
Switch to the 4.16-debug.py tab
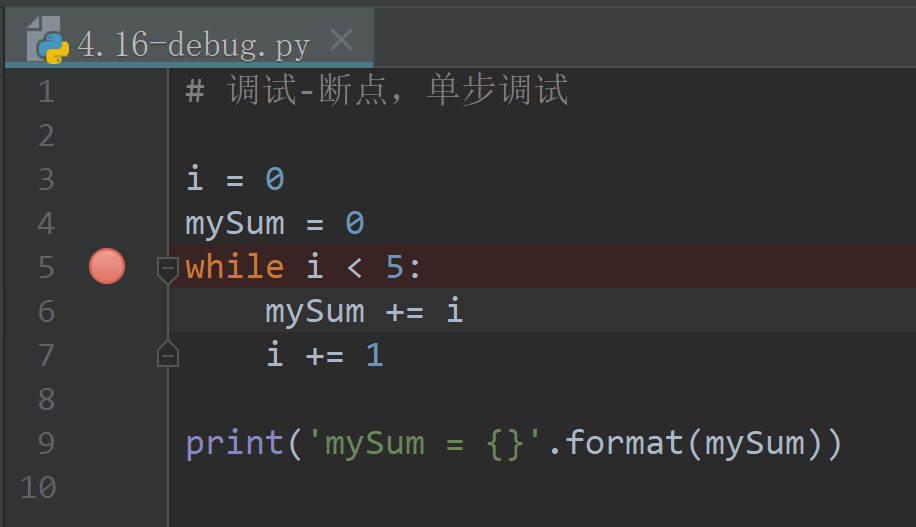pos(193,45)
